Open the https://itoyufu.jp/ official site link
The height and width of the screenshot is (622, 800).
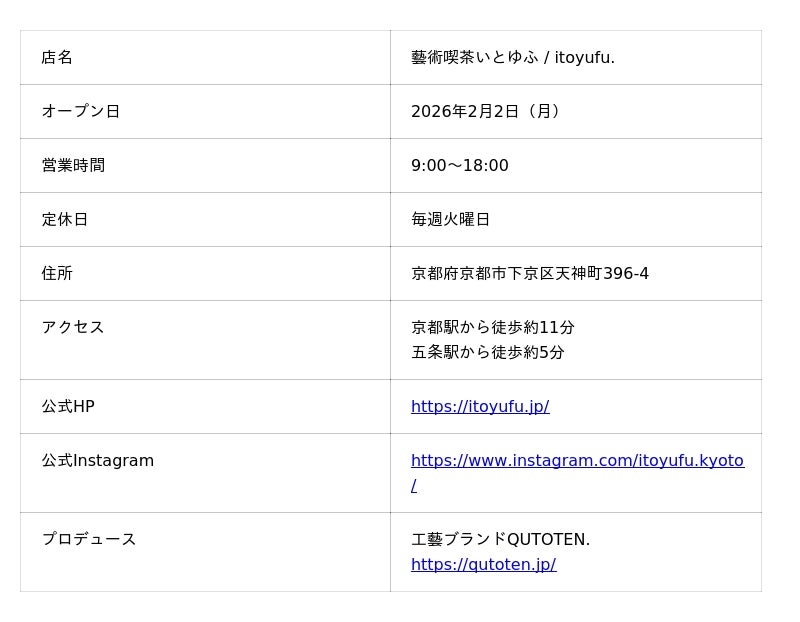(480, 407)
